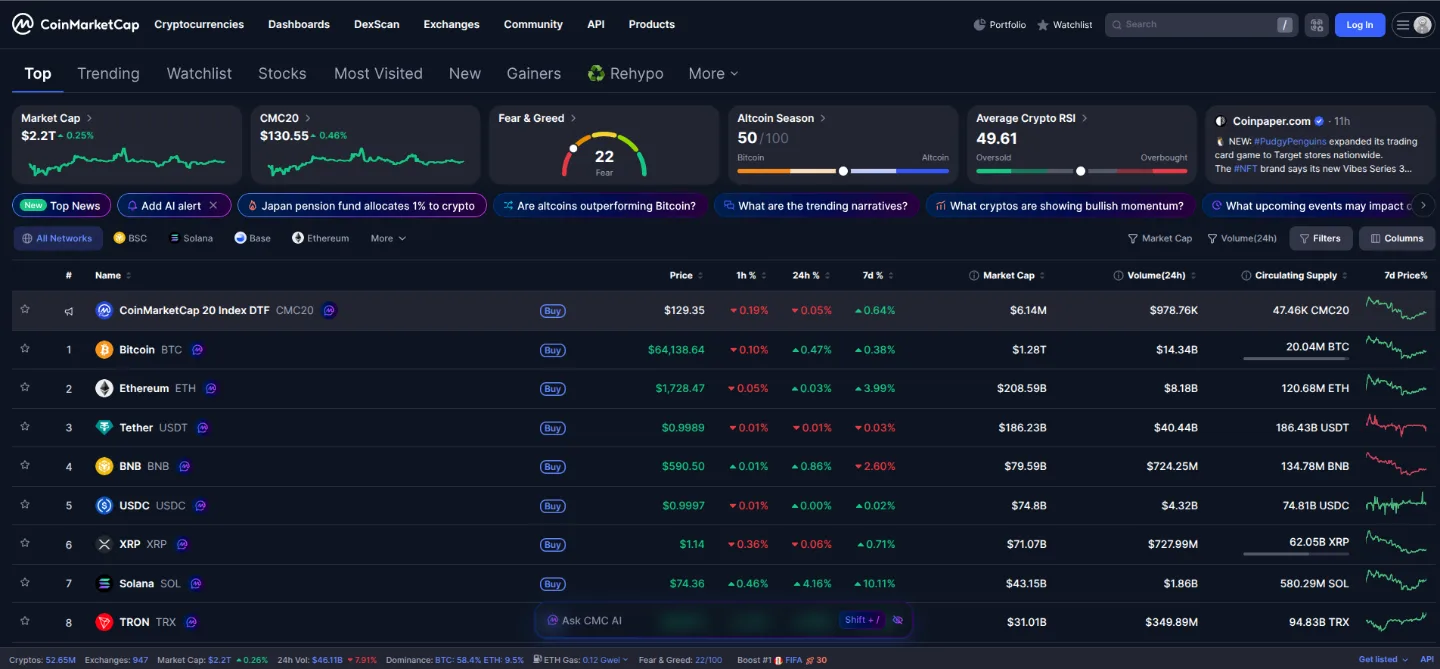Expand the Market Cap card chevron
The image size is (1440, 669).
(89, 118)
